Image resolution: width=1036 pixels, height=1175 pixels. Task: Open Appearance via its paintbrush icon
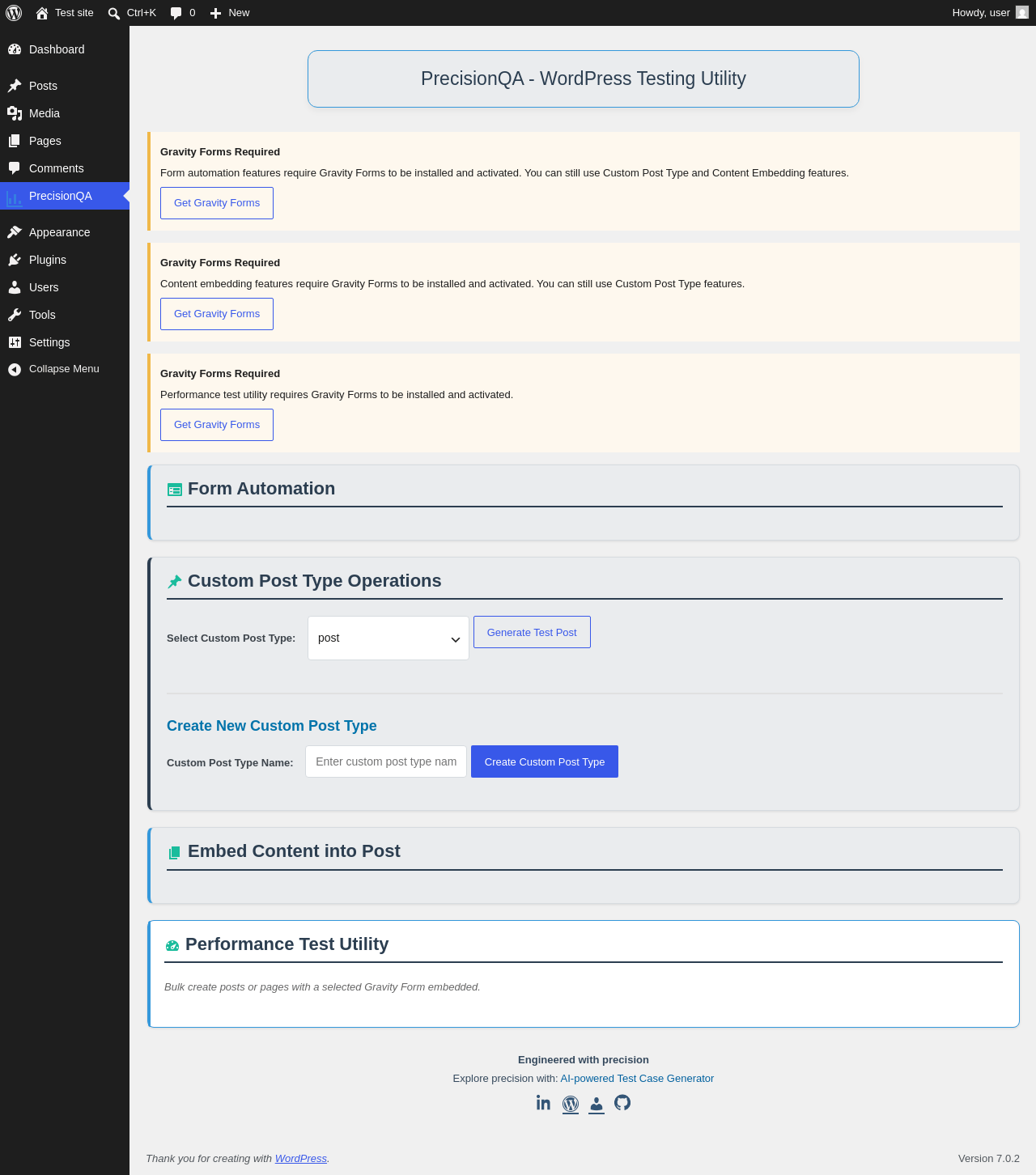15,232
